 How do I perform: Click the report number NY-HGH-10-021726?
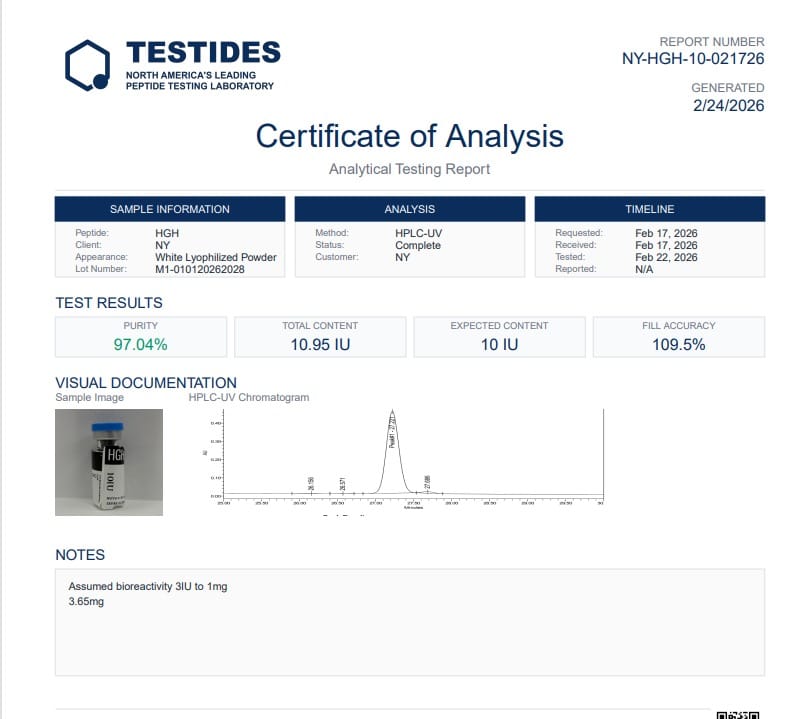(x=693, y=59)
